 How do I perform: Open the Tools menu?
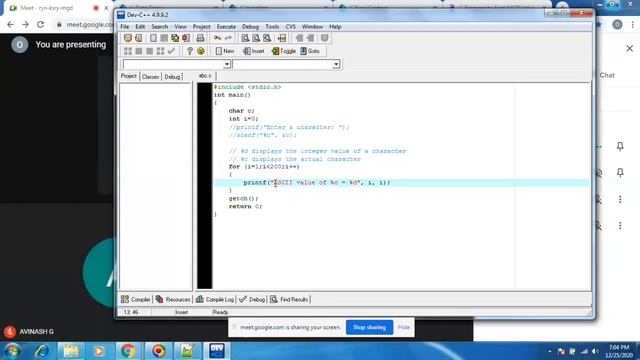pyautogui.click(x=272, y=27)
